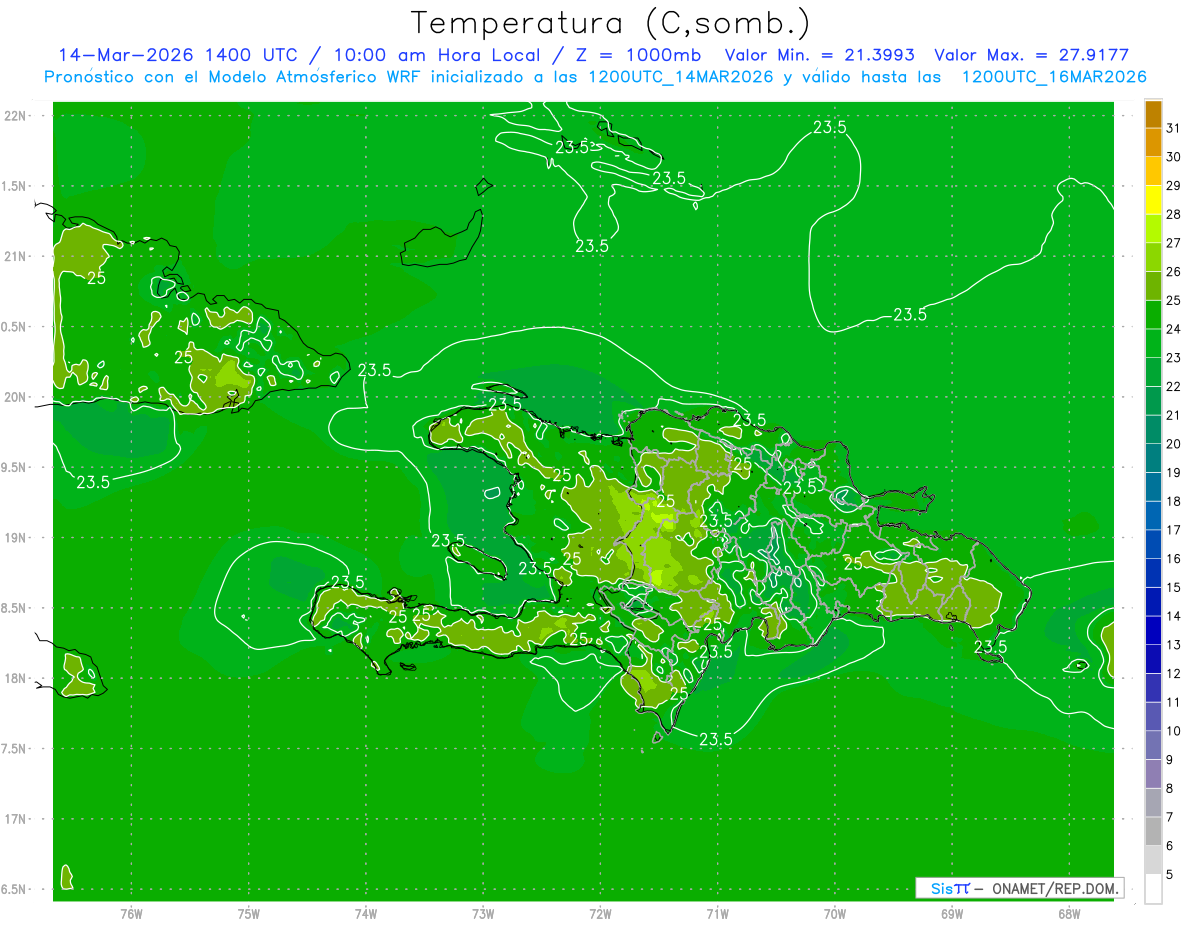Click the 73W longitude axis label
This screenshot has width=1200, height=927.
click(x=483, y=913)
